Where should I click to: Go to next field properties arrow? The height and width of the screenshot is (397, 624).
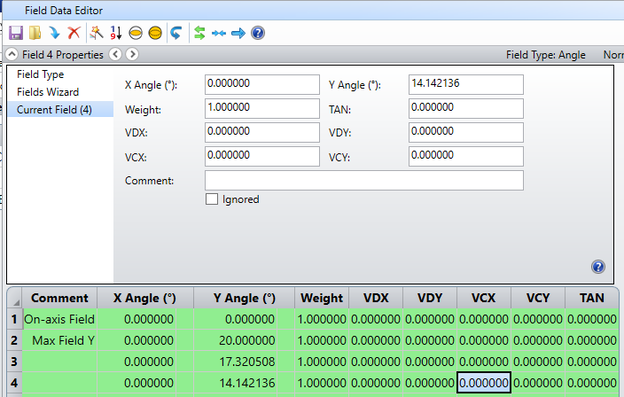(132, 54)
